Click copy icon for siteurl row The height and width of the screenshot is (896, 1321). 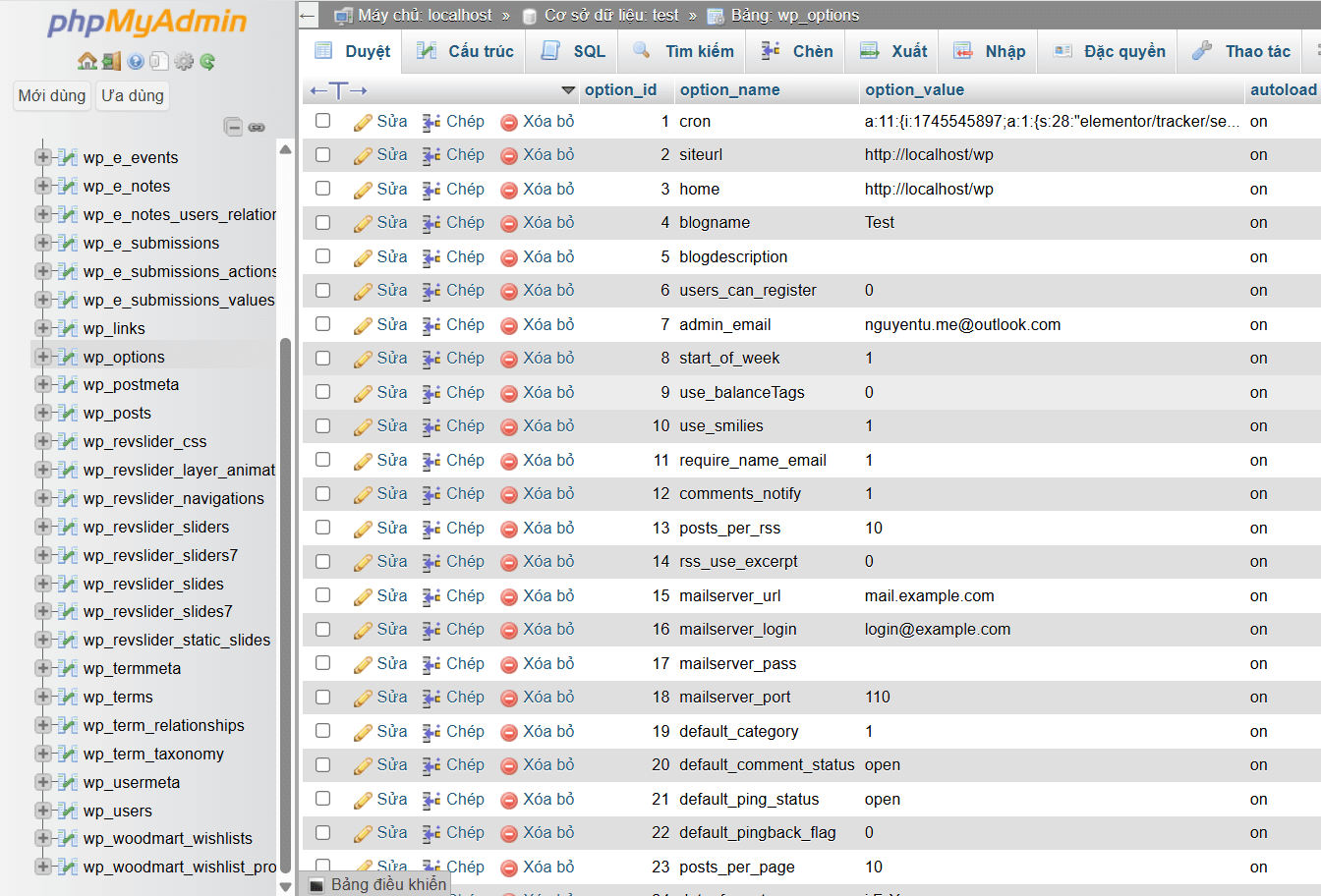coord(431,155)
